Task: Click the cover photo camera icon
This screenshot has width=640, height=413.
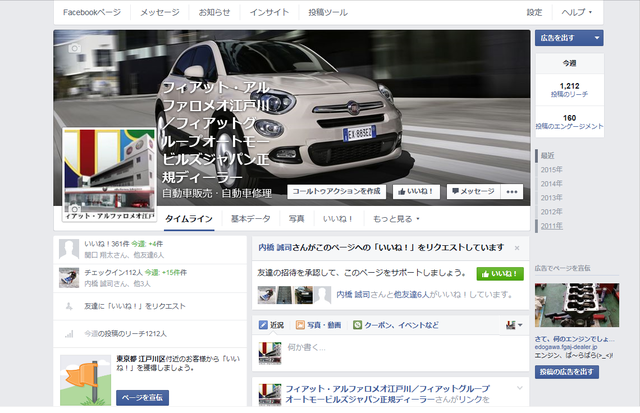Action: [x=74, y=48]
